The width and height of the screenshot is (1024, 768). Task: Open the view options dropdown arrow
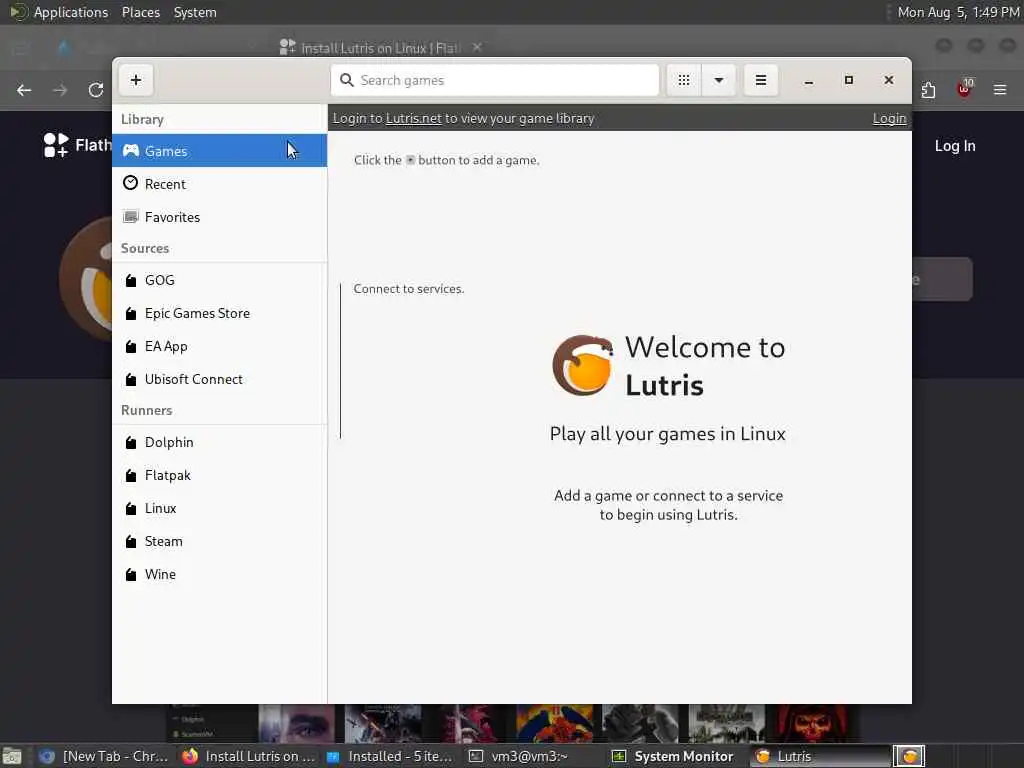click(718, 80)
